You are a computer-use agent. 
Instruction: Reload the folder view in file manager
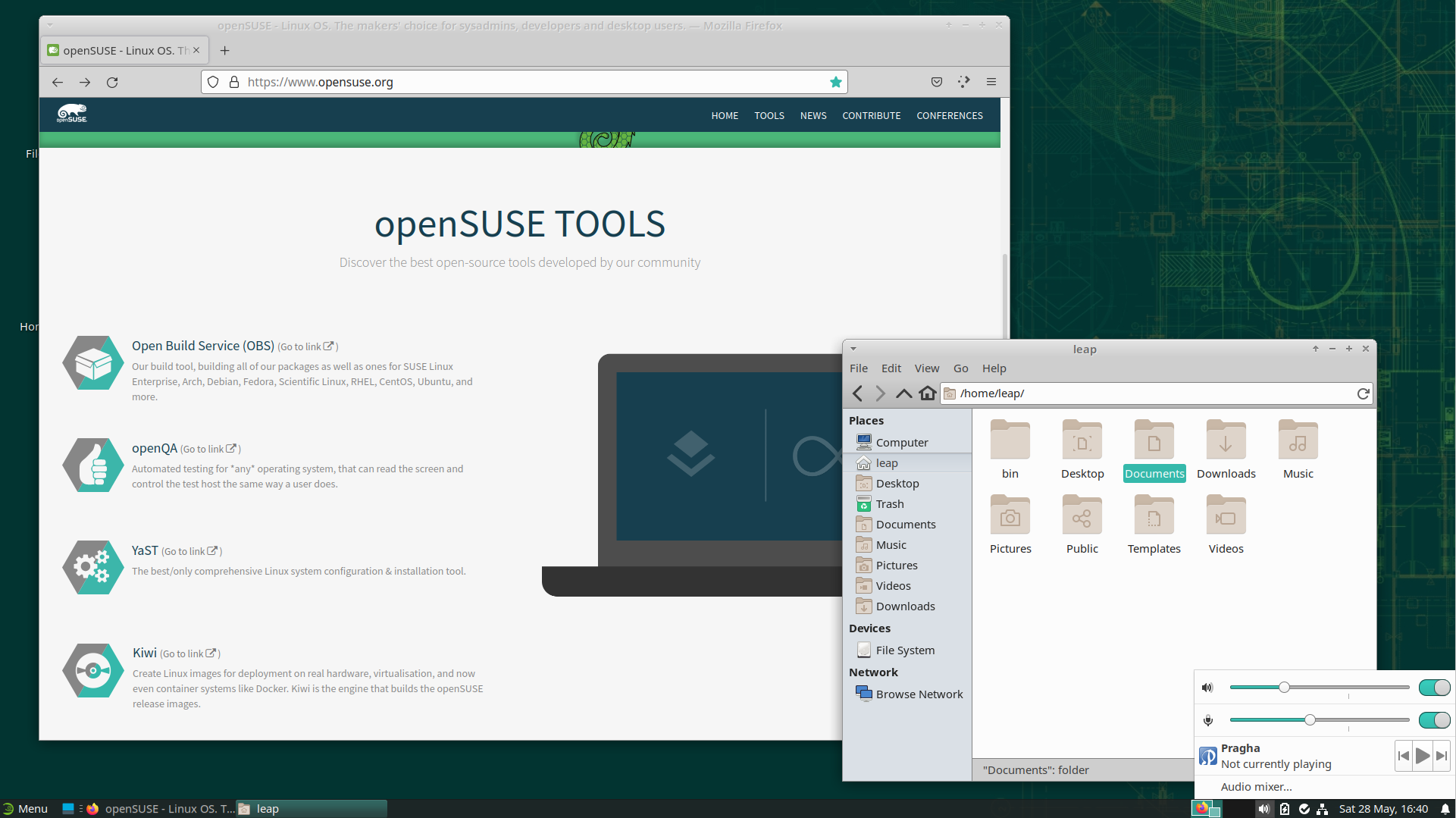tap(1363, 393)
